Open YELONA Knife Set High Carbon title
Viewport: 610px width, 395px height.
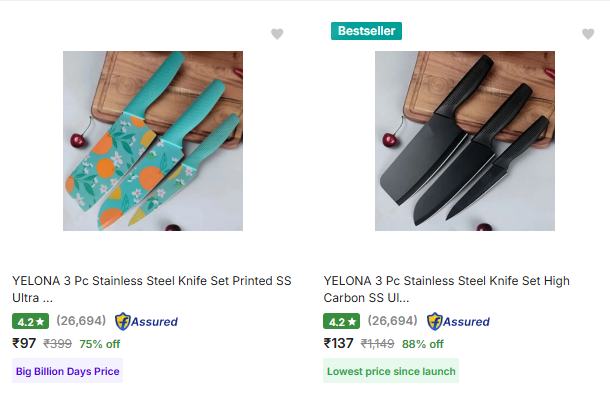click(447, 289)
